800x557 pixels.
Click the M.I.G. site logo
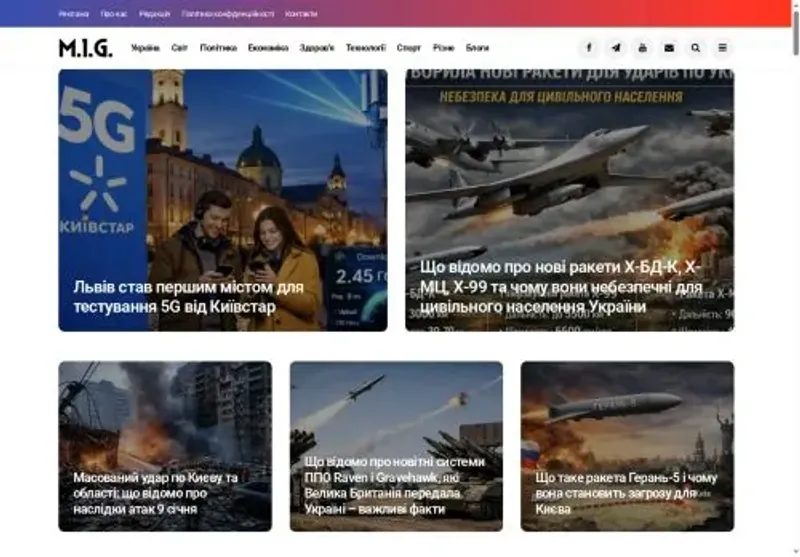point(86,48)
